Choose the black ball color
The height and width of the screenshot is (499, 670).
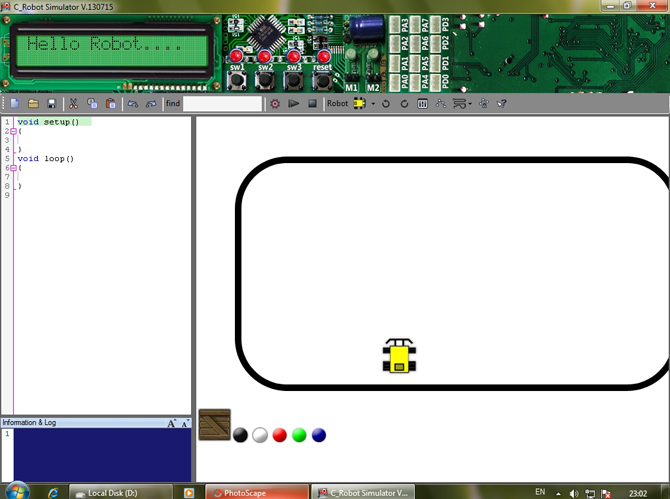coord(240,435)
